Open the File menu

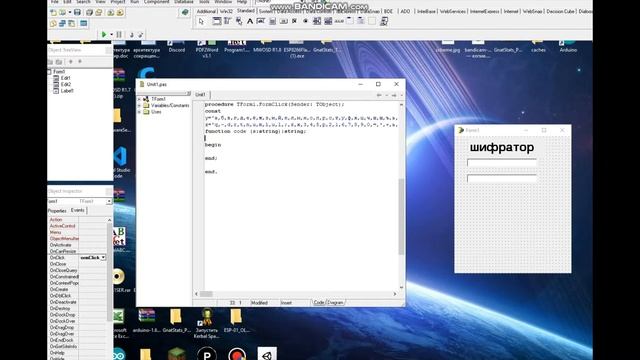click(54, 2)
